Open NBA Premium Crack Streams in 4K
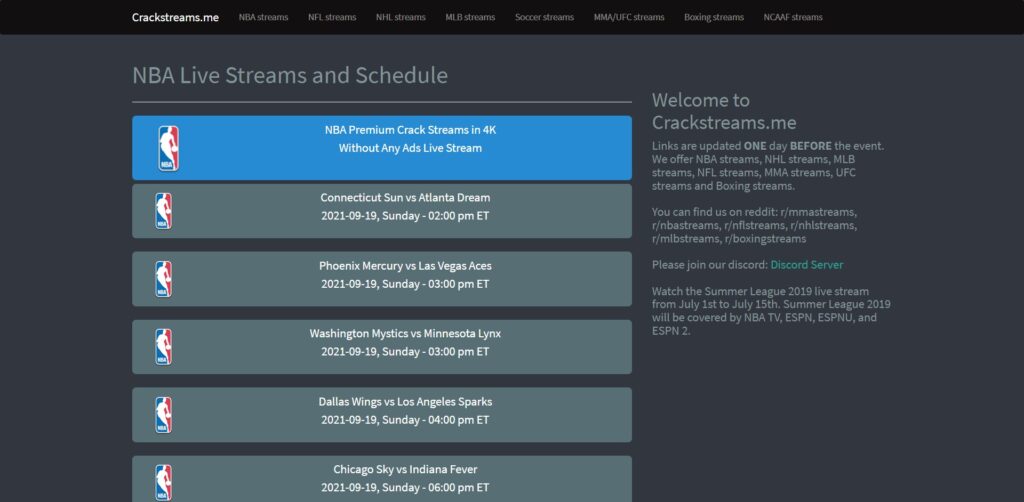Viewport: 1024px width, 502px height. pos(381,148)
